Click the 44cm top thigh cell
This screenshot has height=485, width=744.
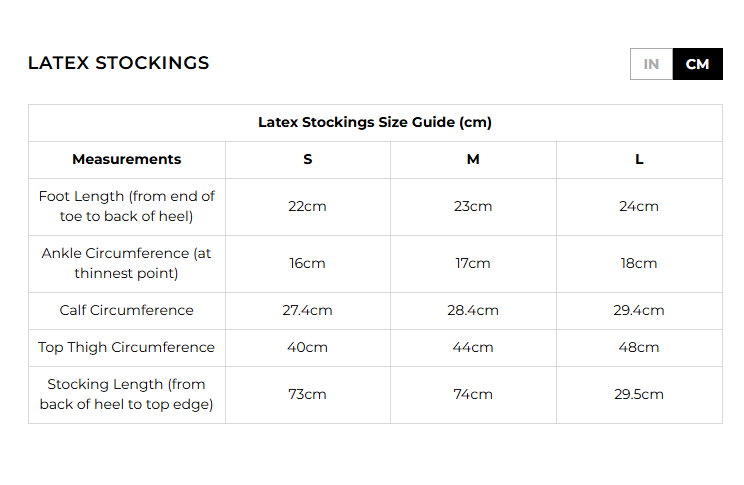point(473,347)
